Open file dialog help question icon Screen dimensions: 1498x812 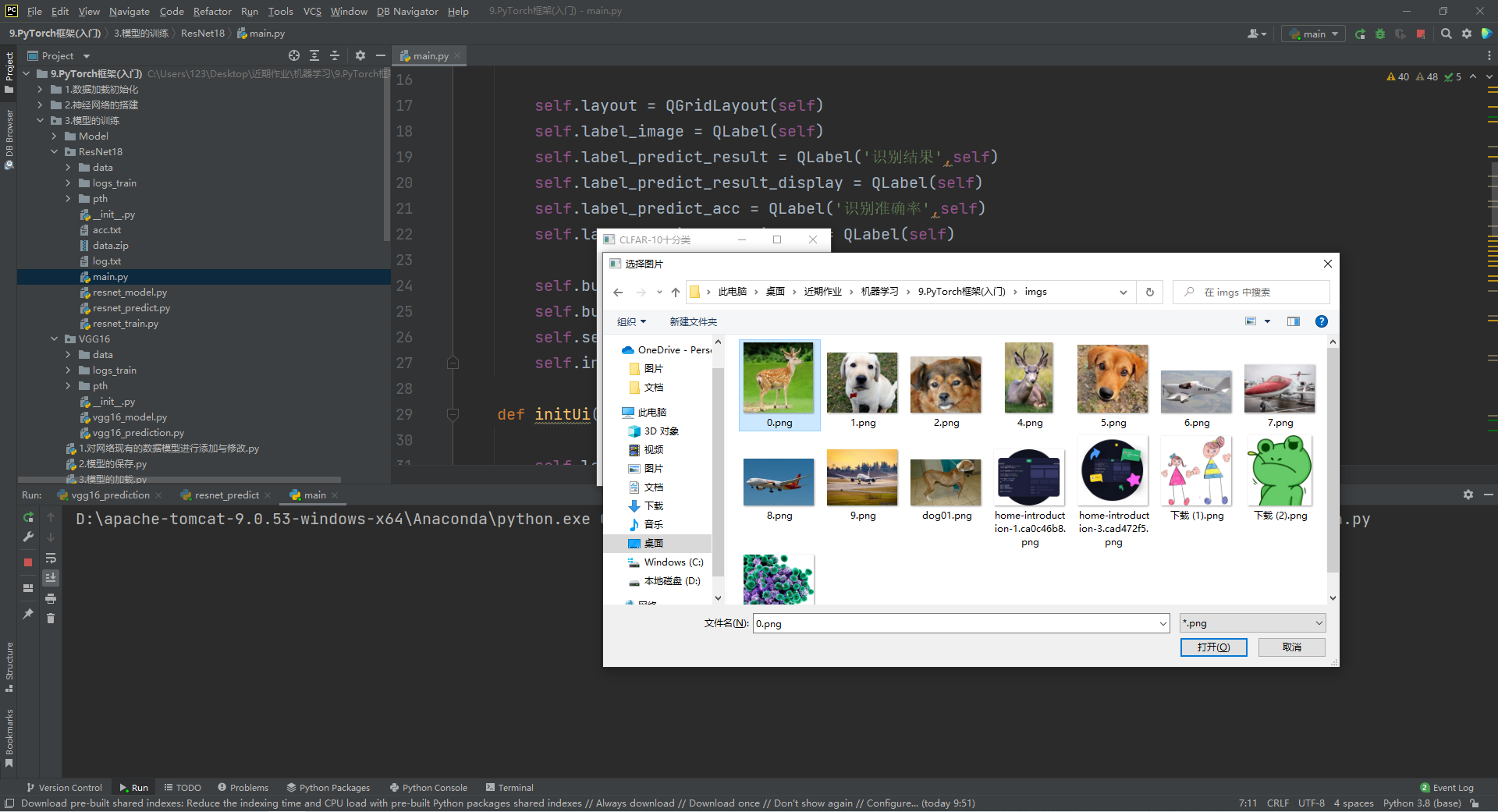[x=1322, y=321]
